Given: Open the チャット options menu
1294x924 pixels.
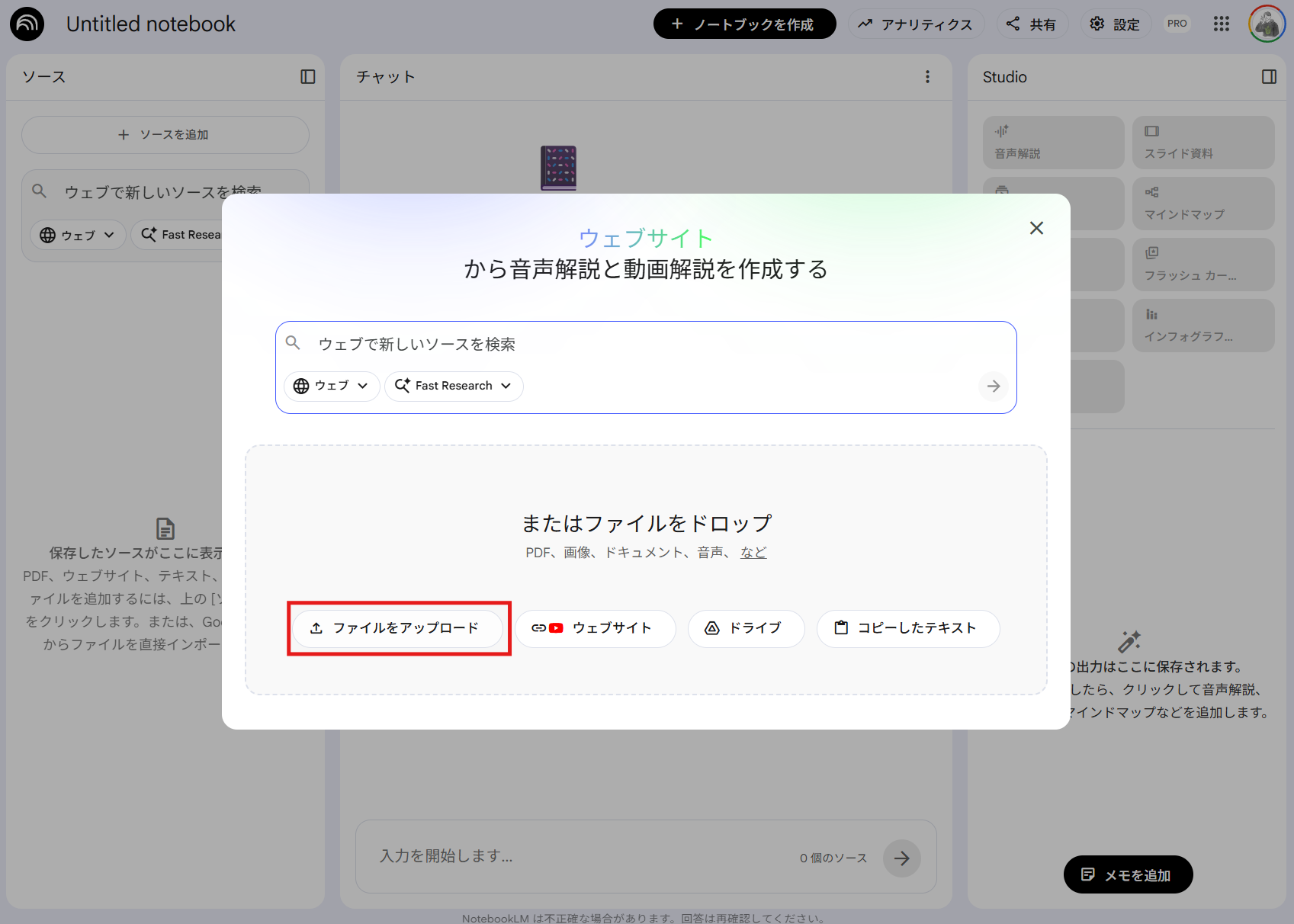Looking at the screenshot, I should click(927, 76).
